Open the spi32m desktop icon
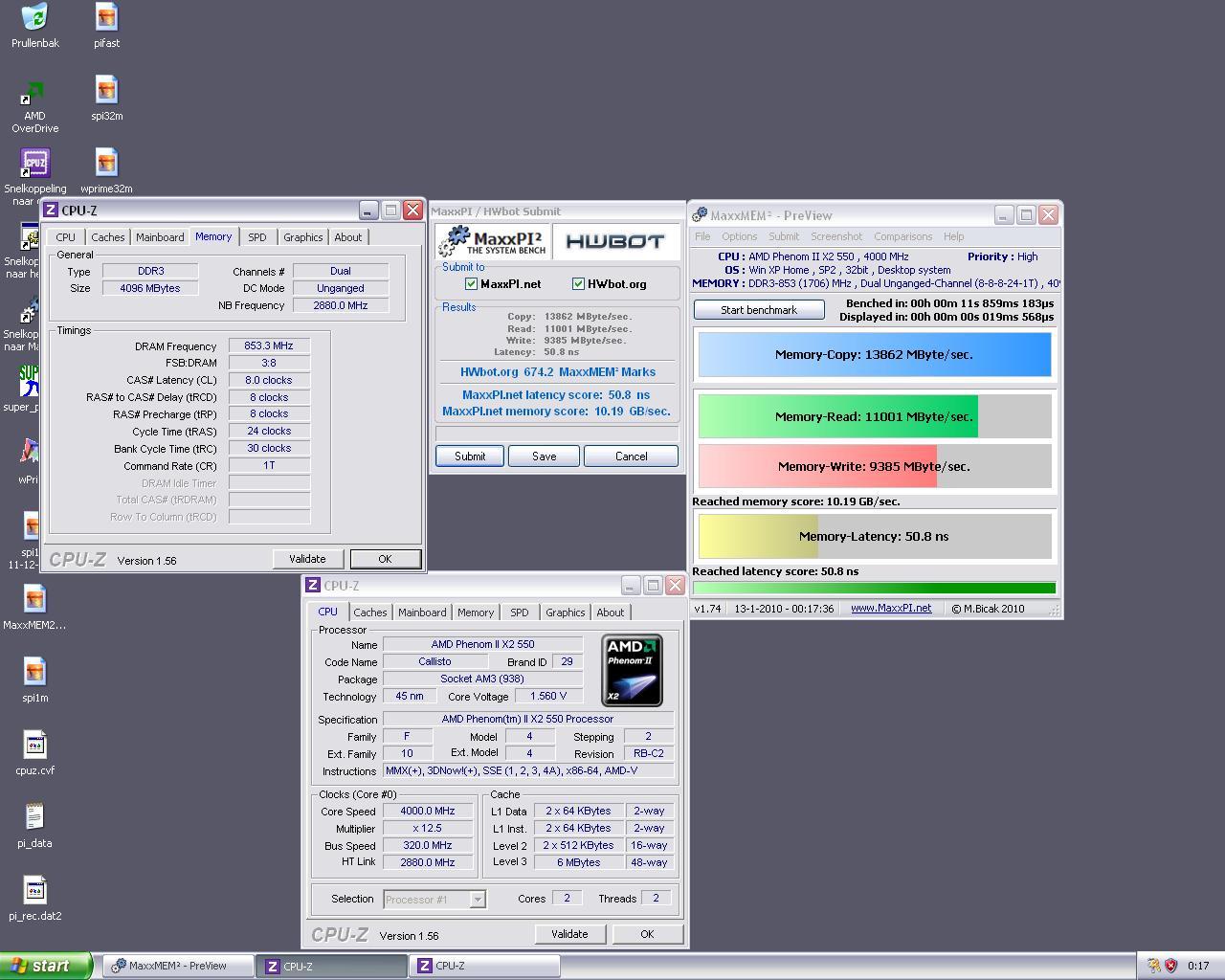Image resolution: width=1225 pixels, height=980 pixels. click(x=106, y=91)
